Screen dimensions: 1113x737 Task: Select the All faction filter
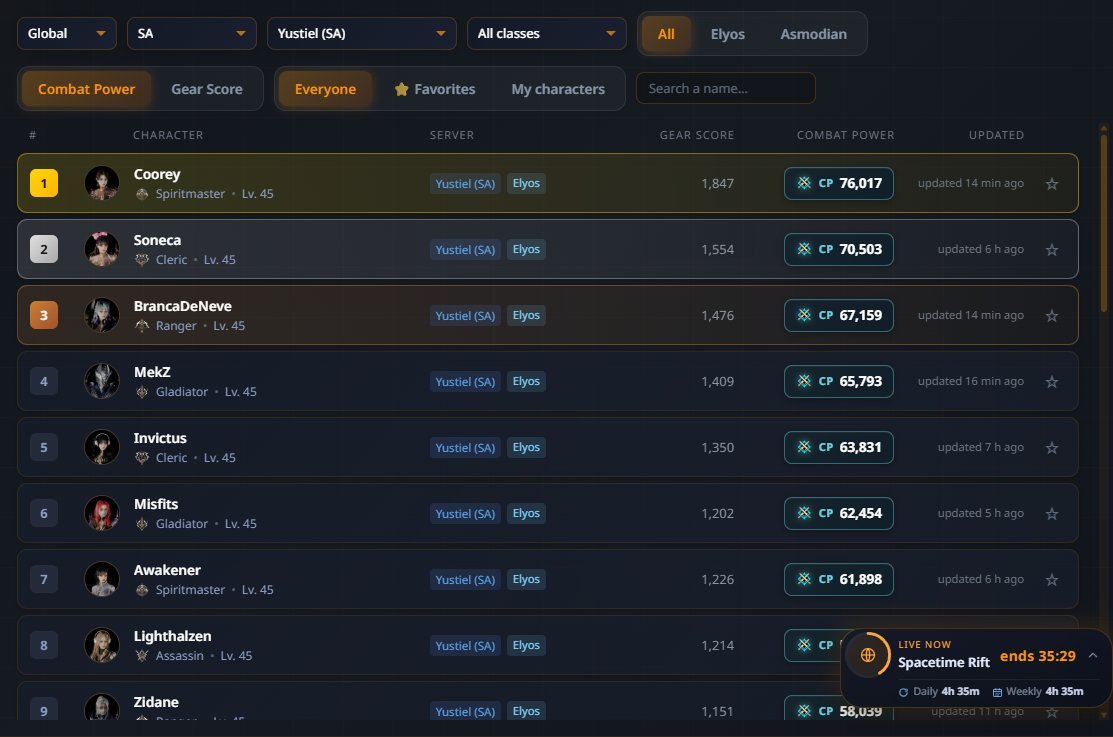[666, 34]
